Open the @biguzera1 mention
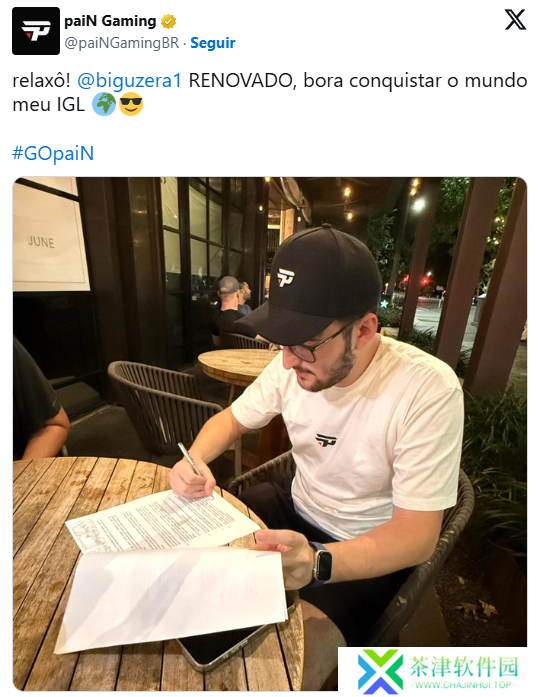538x697 pixels. (129, 81)
